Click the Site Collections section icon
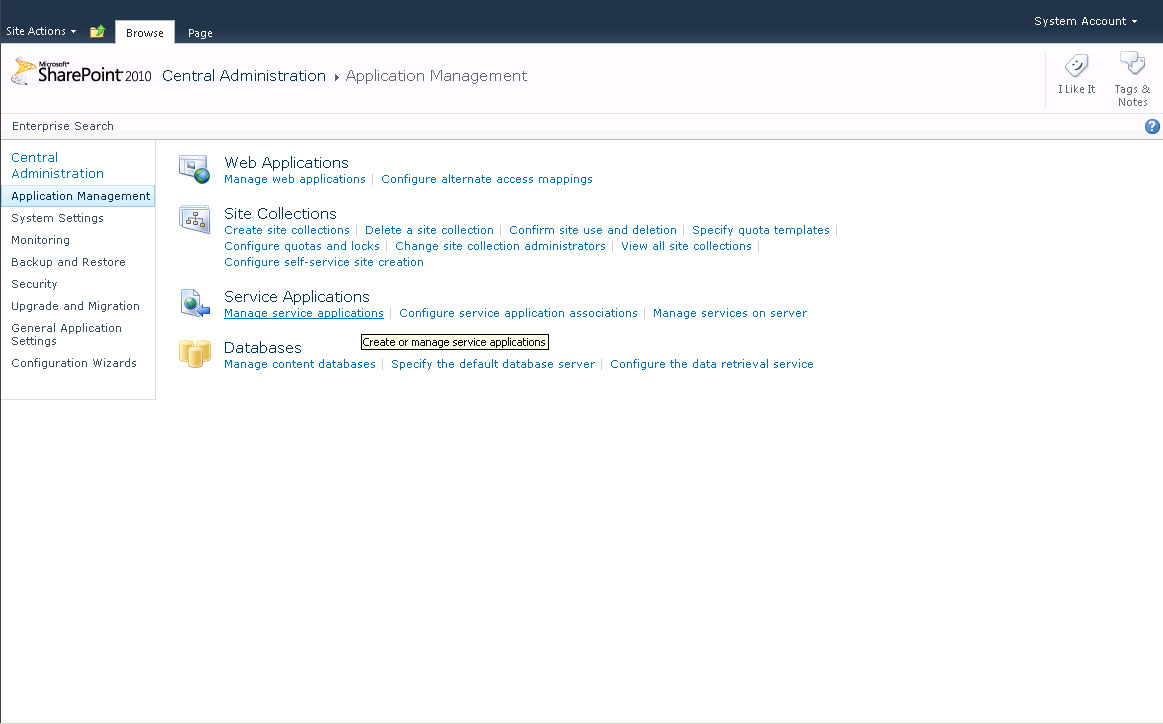The height and width of the screenshot is (724, 1163). 194,220
